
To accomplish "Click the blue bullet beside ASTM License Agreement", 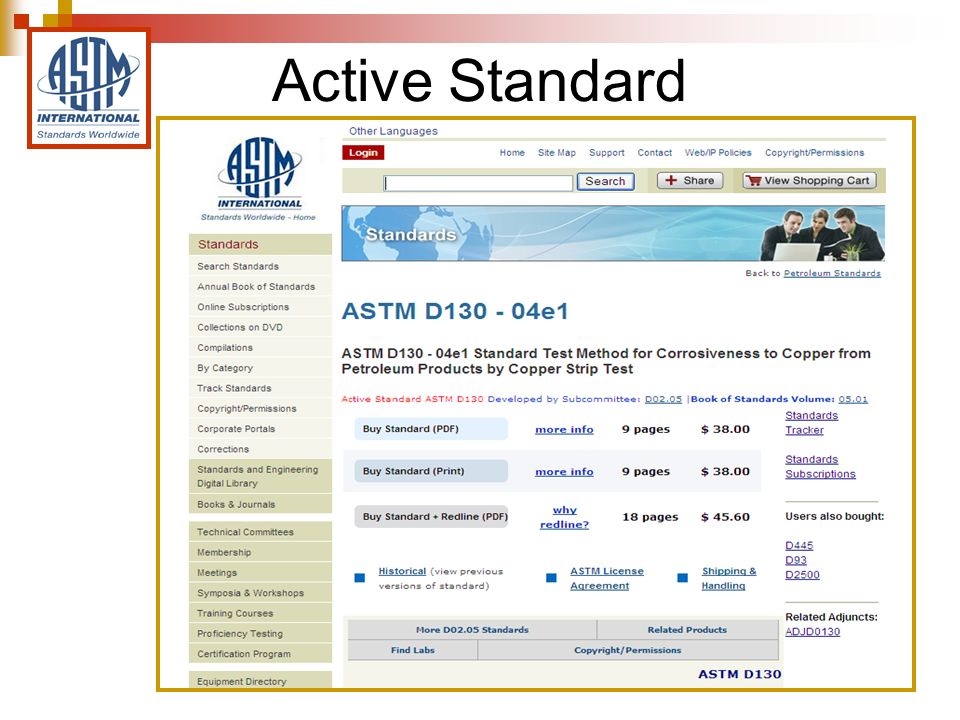I will (551, 577).
